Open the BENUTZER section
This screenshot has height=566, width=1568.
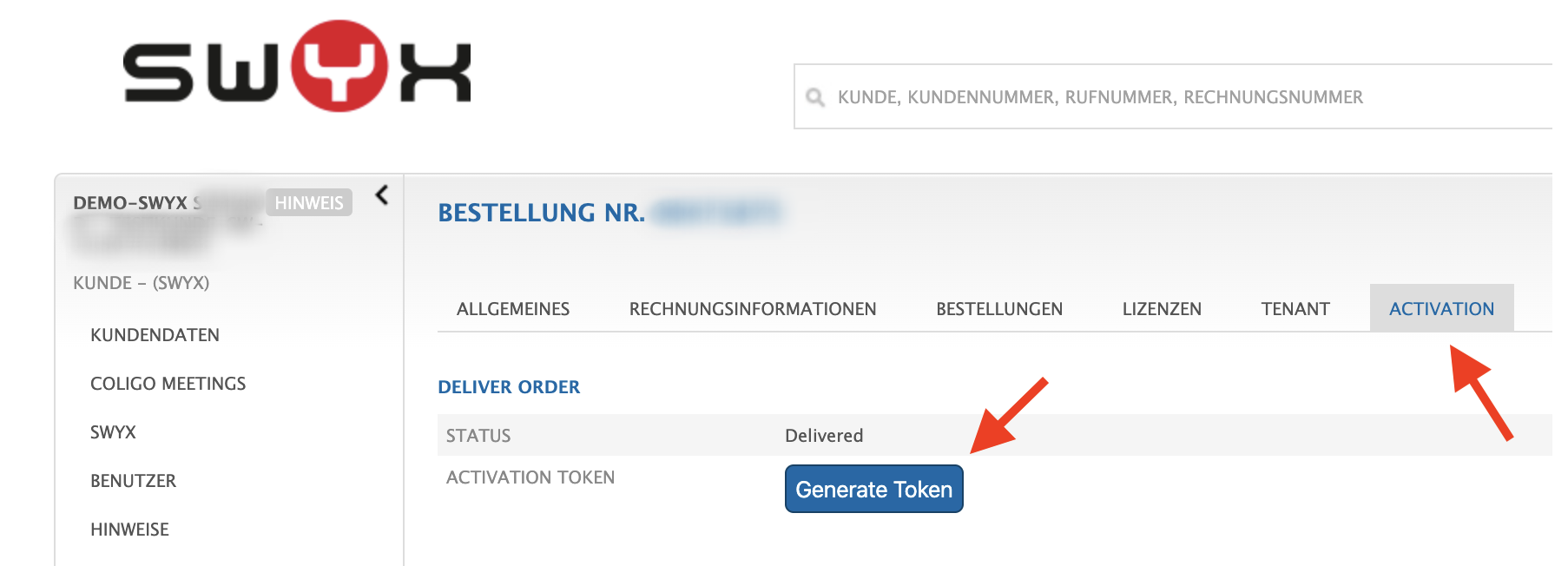pyautogui.click(x=133, y=481)
